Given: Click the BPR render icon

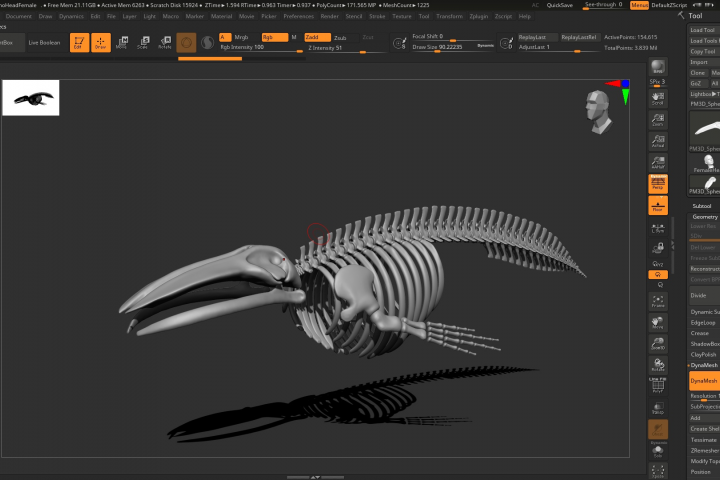Looking at the screenshot, I should tap(658, 67).
